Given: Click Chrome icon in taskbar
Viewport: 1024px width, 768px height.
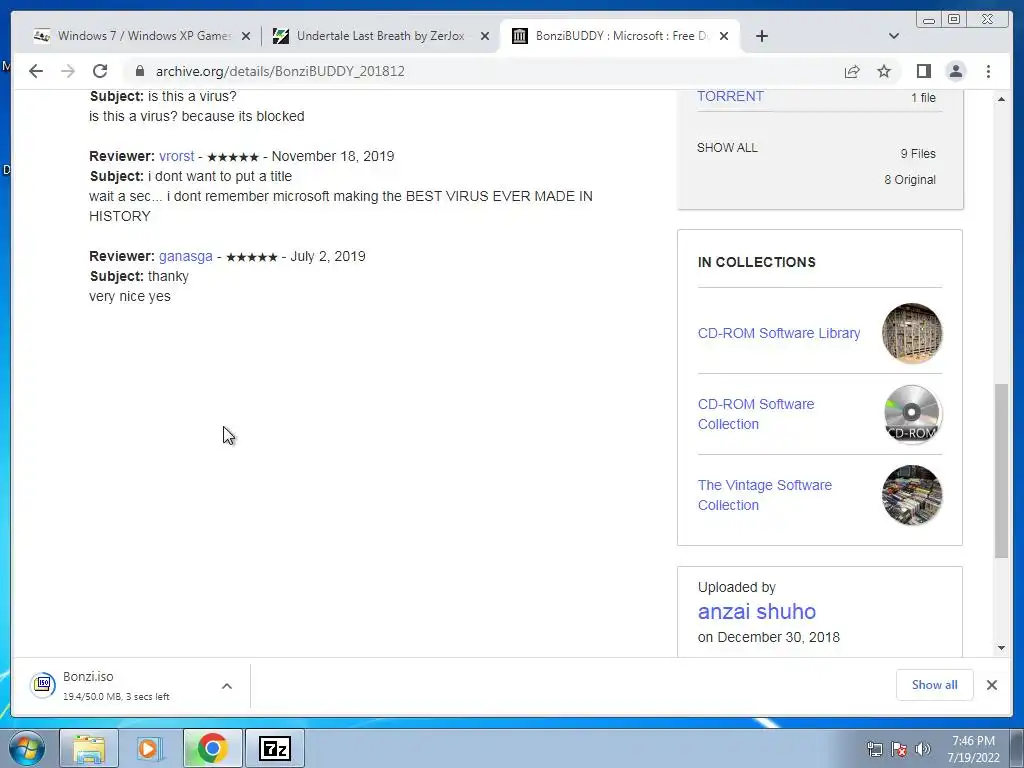Looking at the screenshot, I should click(x=212, y=748).
